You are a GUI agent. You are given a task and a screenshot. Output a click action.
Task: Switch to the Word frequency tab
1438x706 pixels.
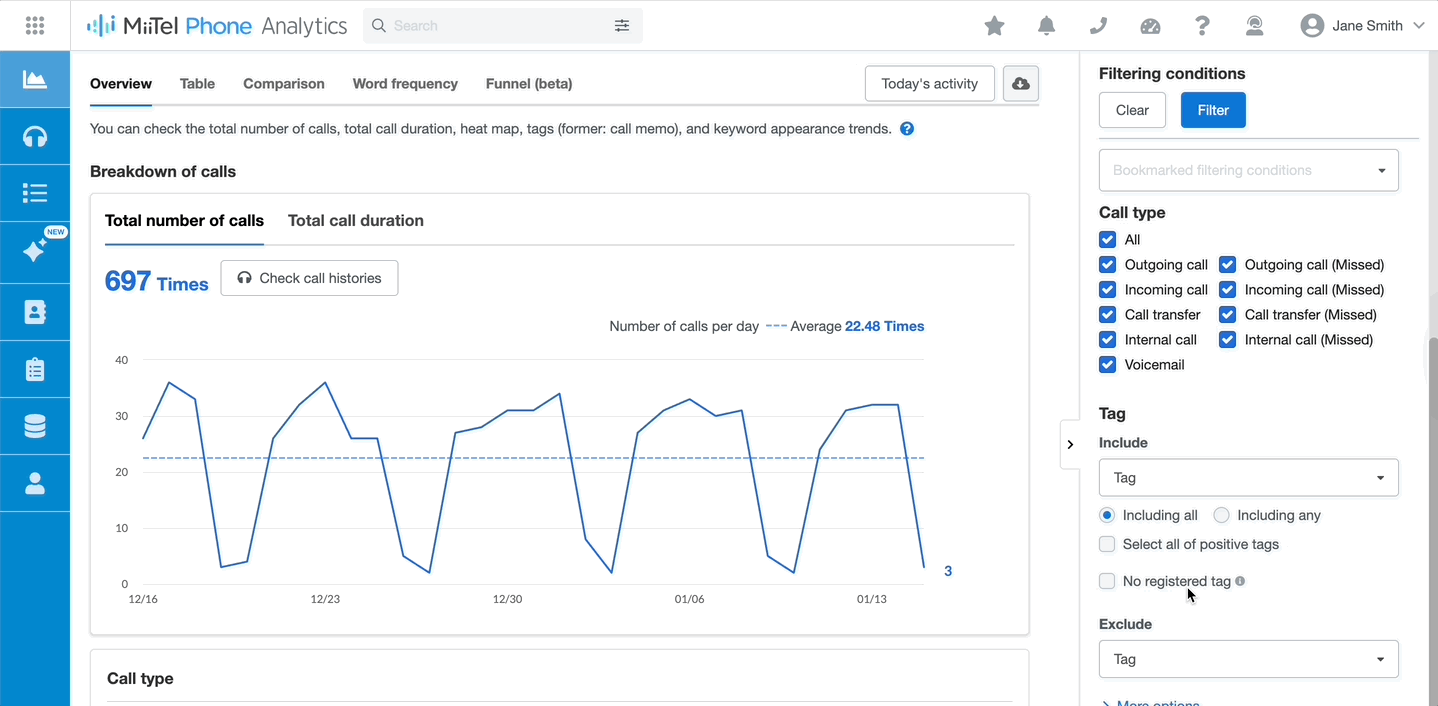[405, 84]
